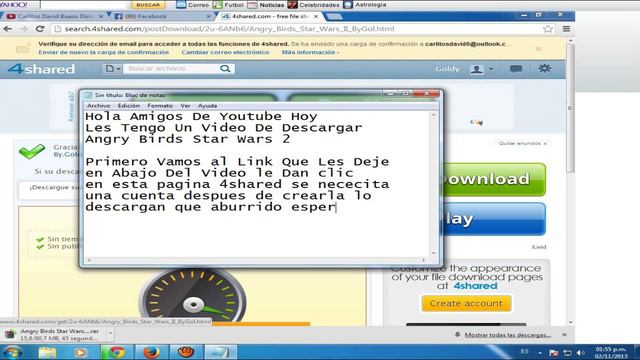Click the 4shared Buscar archivos field
This screenshot has width=640, height=360.
(x=171, y=69)
